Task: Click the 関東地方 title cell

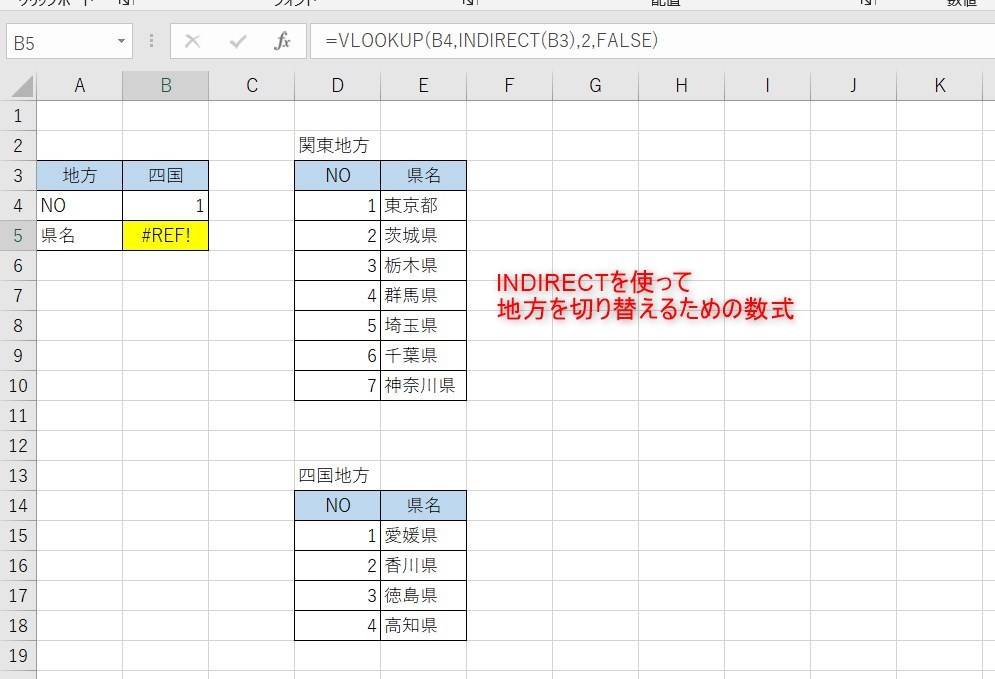Action: (x=338, y=145)
